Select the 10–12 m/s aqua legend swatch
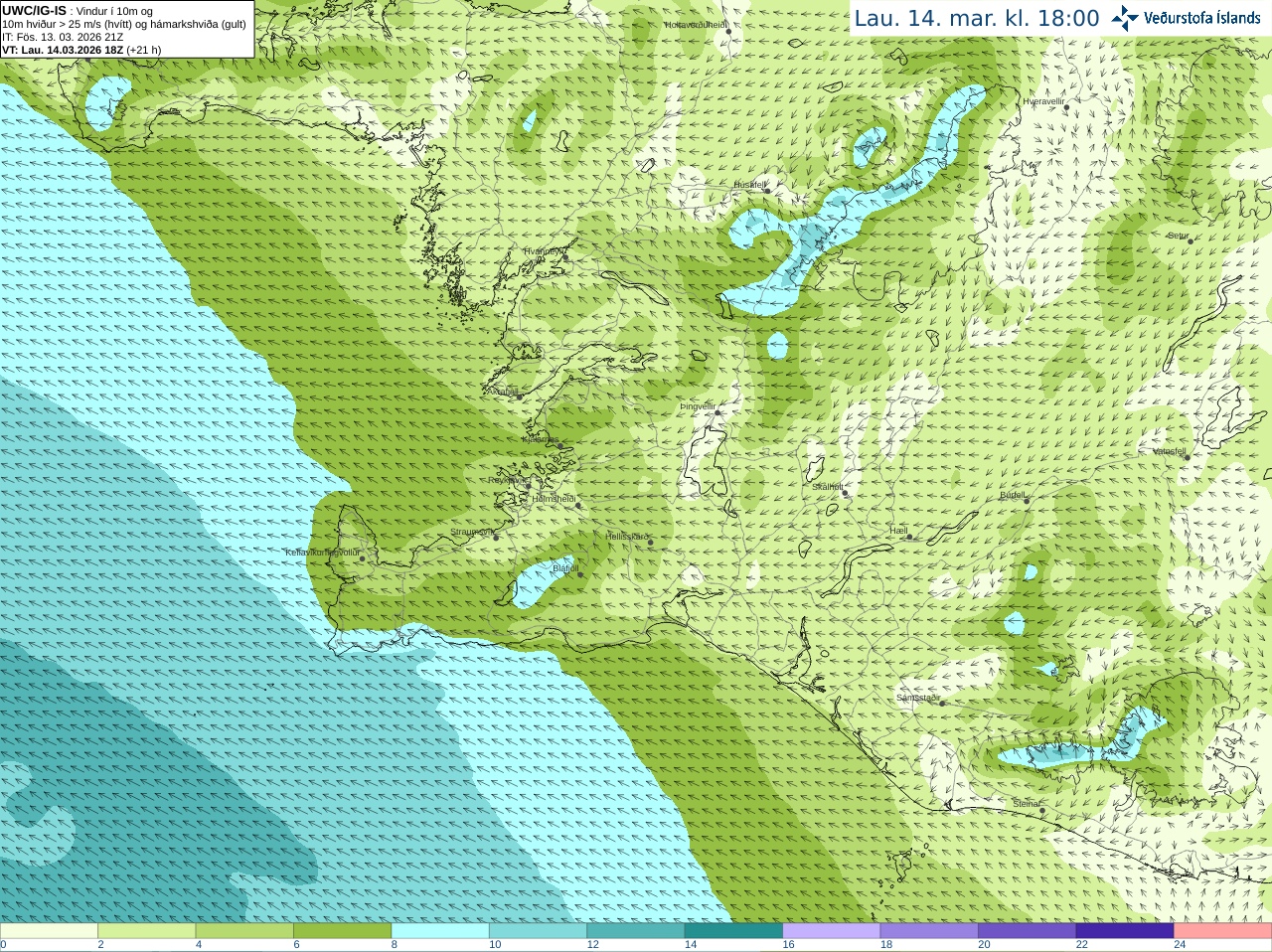The width and height of the screenshot is (1272, 952). [538, 931]
